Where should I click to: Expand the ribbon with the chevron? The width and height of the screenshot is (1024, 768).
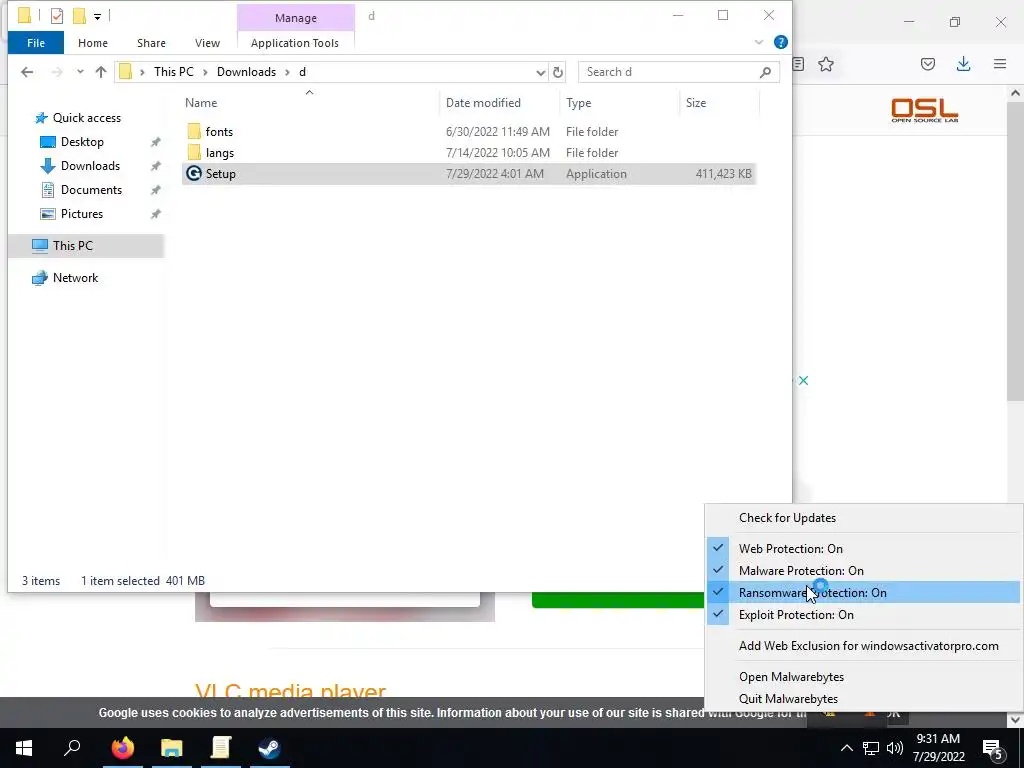click(x=759, y=42)
